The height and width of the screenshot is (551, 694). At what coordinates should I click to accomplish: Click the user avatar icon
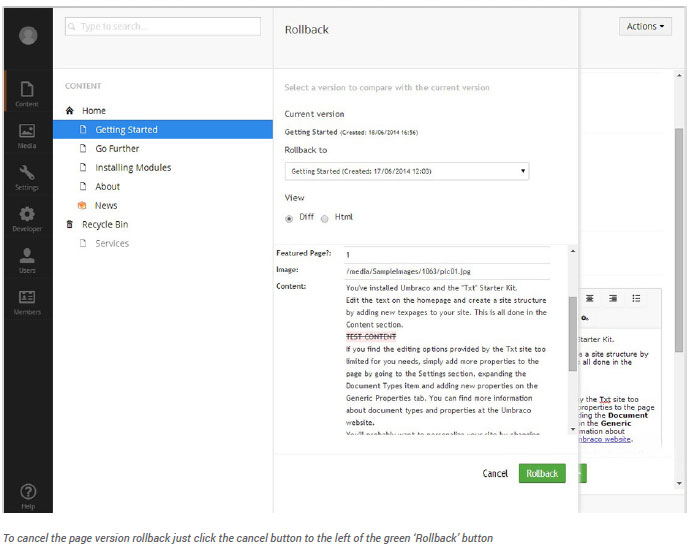pos(28,35)
